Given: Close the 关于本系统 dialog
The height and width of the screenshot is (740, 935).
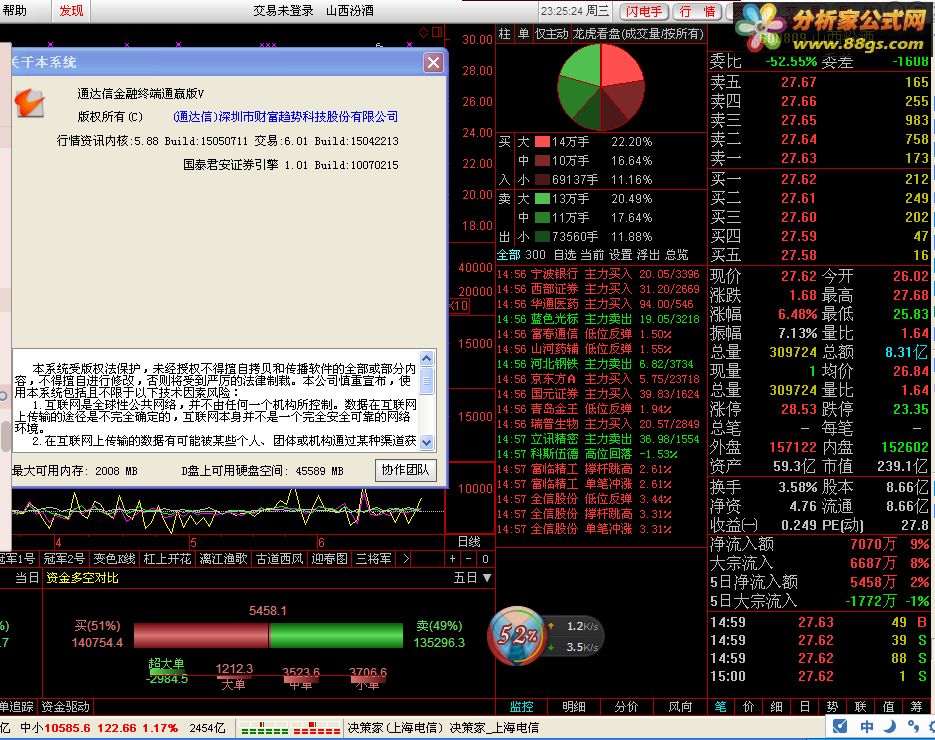Looking at the screenshot, I should tap(434, 62).
